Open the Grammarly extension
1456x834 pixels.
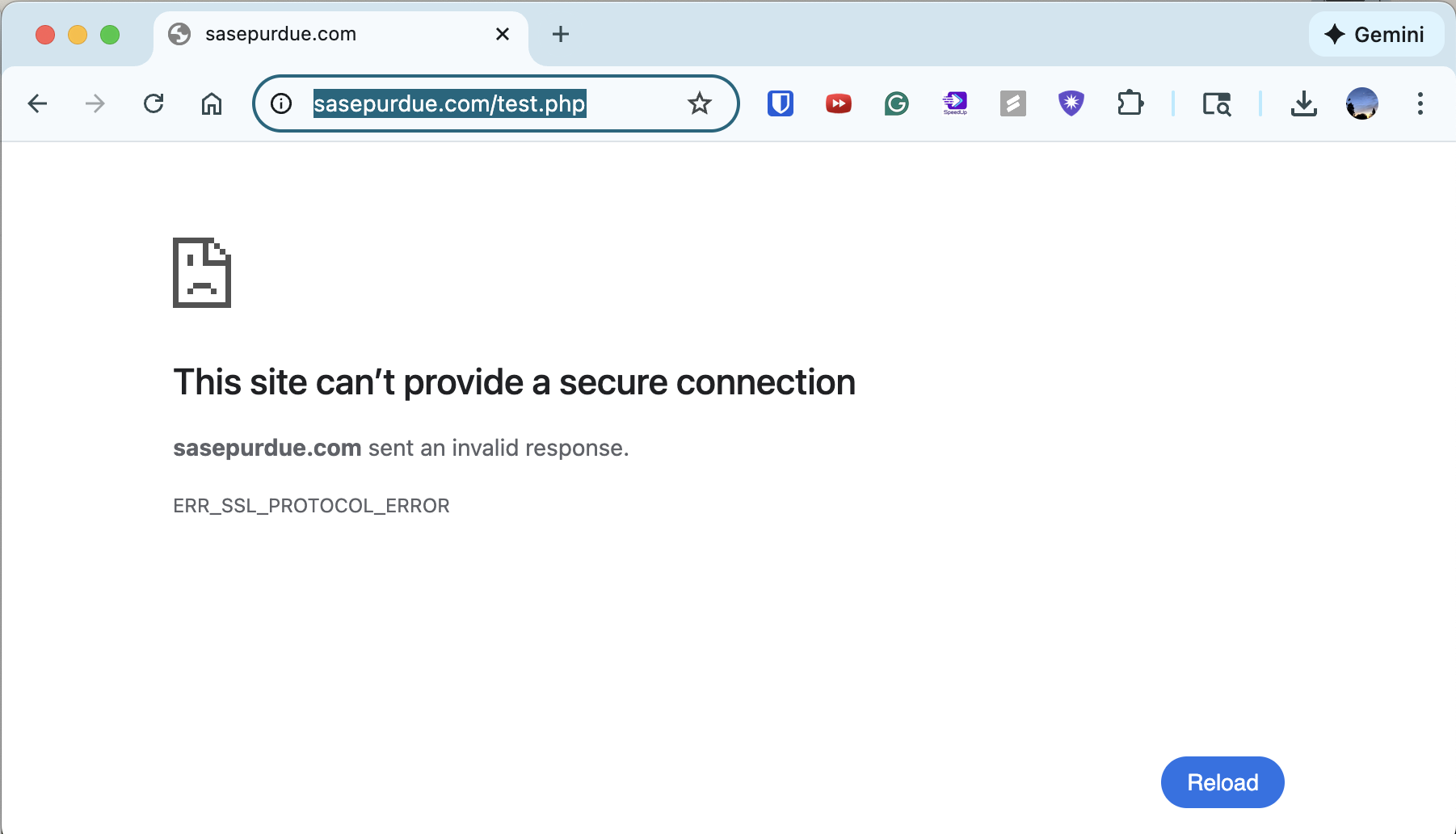click(x=896, y=103)
